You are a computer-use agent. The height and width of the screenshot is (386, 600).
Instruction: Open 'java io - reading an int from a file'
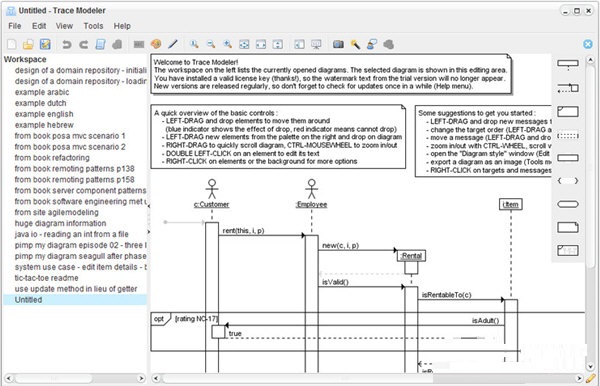click(72, 234)
